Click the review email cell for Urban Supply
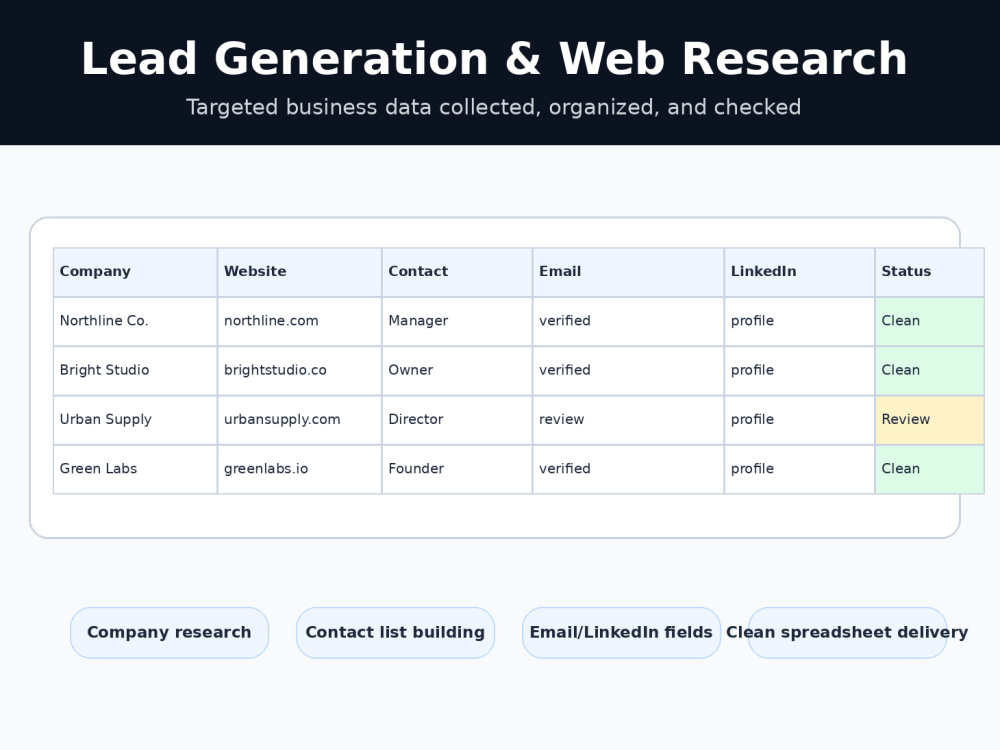 pyautogui.click(x=628, y=420)
